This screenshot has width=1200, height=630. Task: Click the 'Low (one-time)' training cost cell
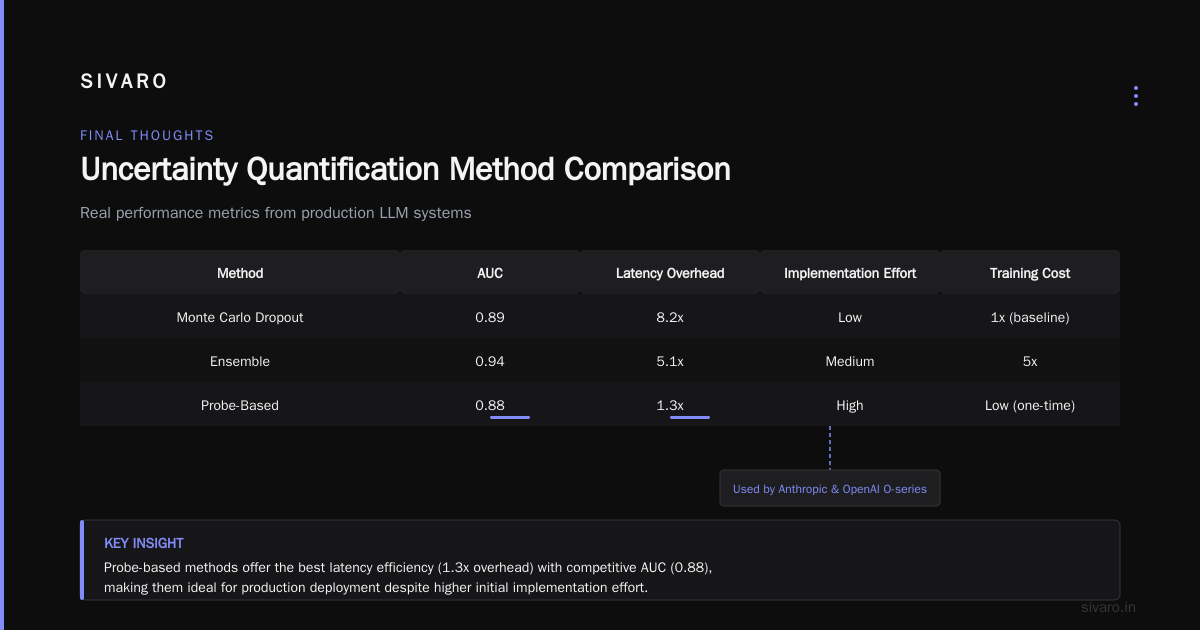1030,405
